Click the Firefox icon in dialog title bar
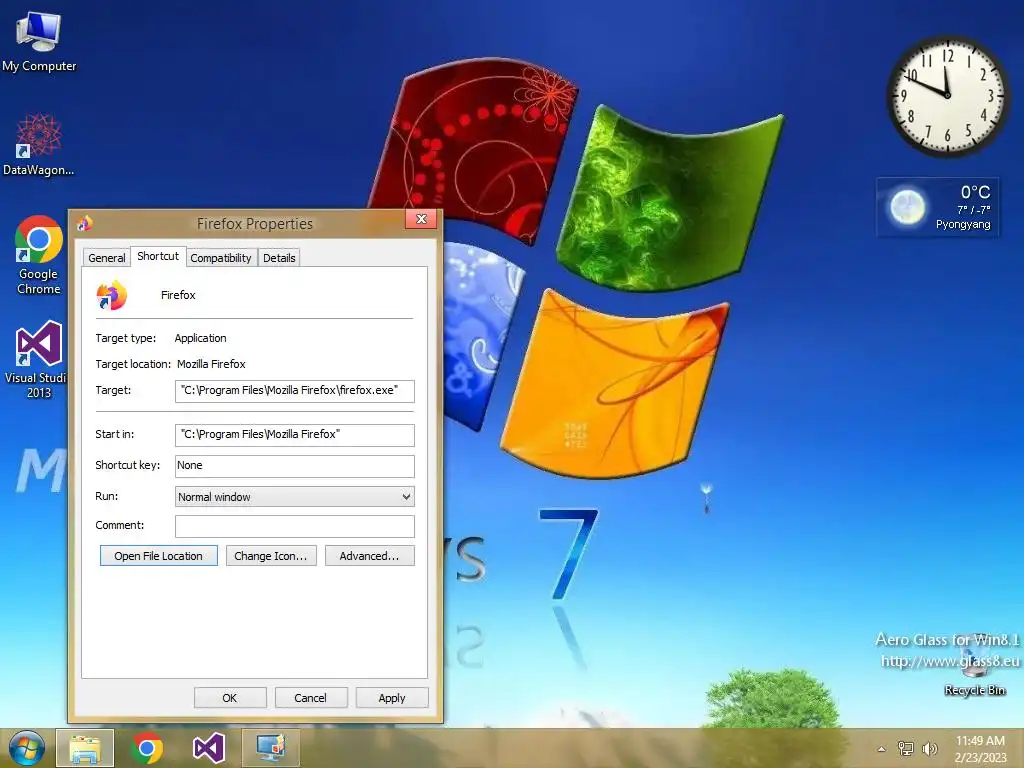Screen dimensions: 1024x768 (x=85, y=223)
